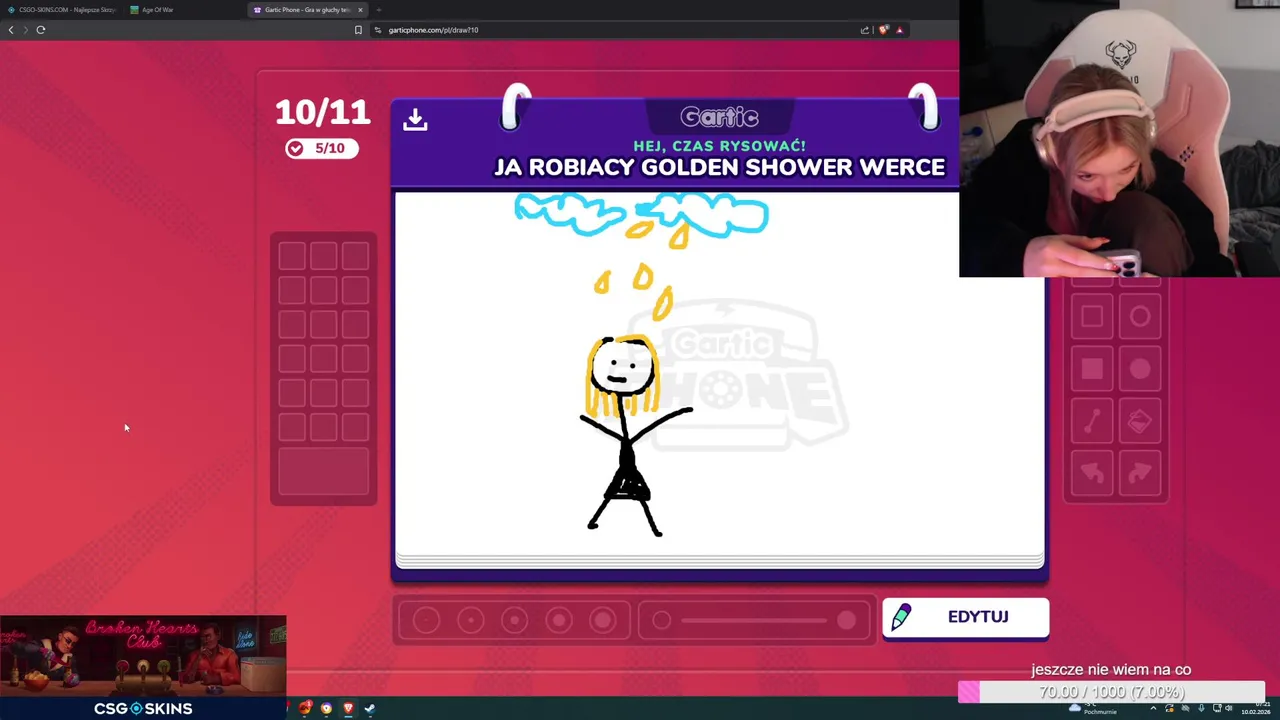Open the custom color box below the palette
1280x720 pixels.
pyautogui.click(x=323, y=471)
